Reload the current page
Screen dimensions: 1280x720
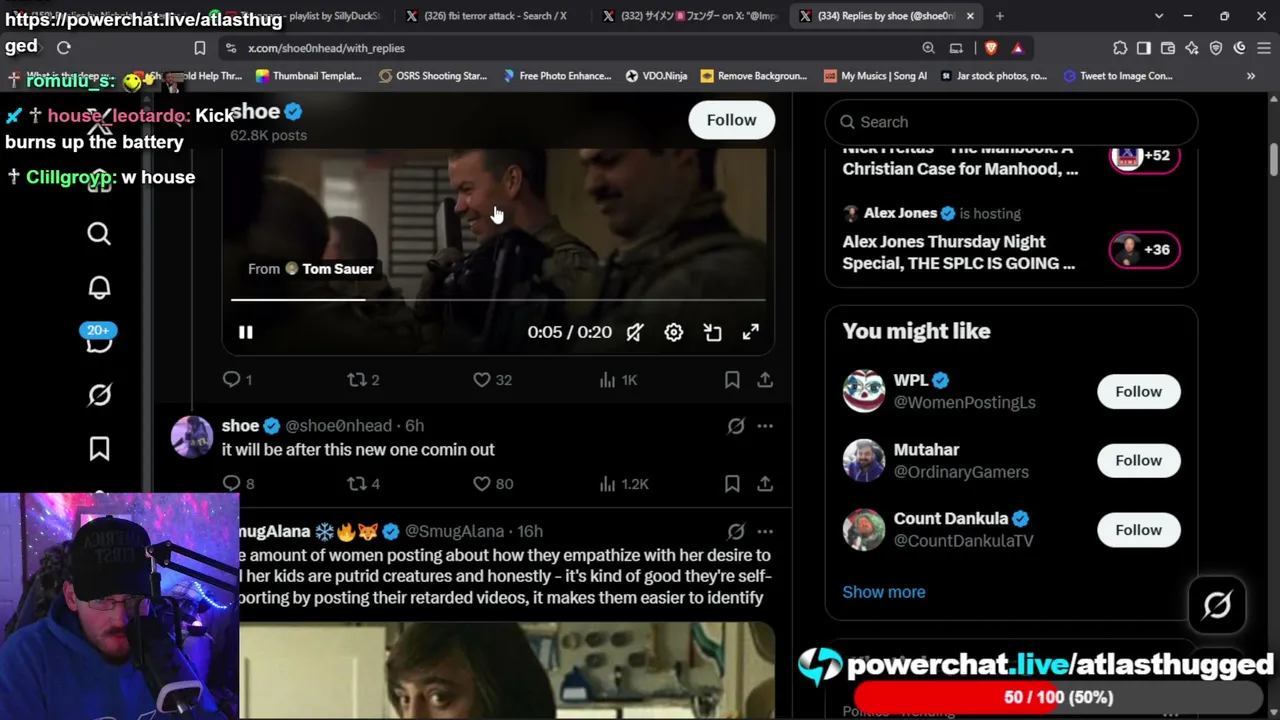(64, 47)
